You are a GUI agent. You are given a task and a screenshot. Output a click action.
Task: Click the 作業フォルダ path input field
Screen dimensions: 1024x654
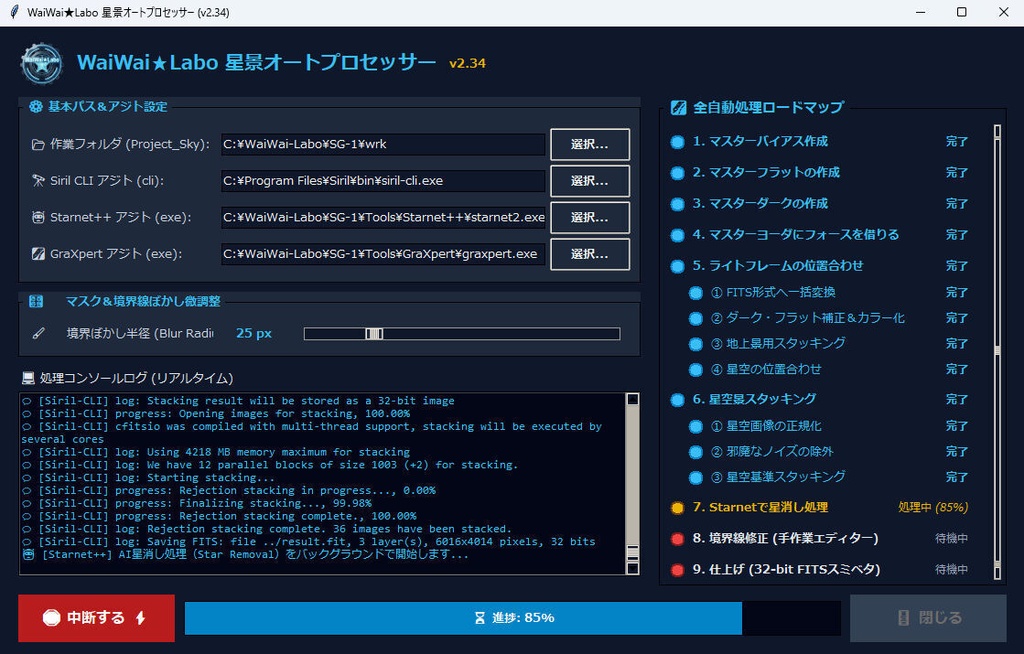[383, 144]
